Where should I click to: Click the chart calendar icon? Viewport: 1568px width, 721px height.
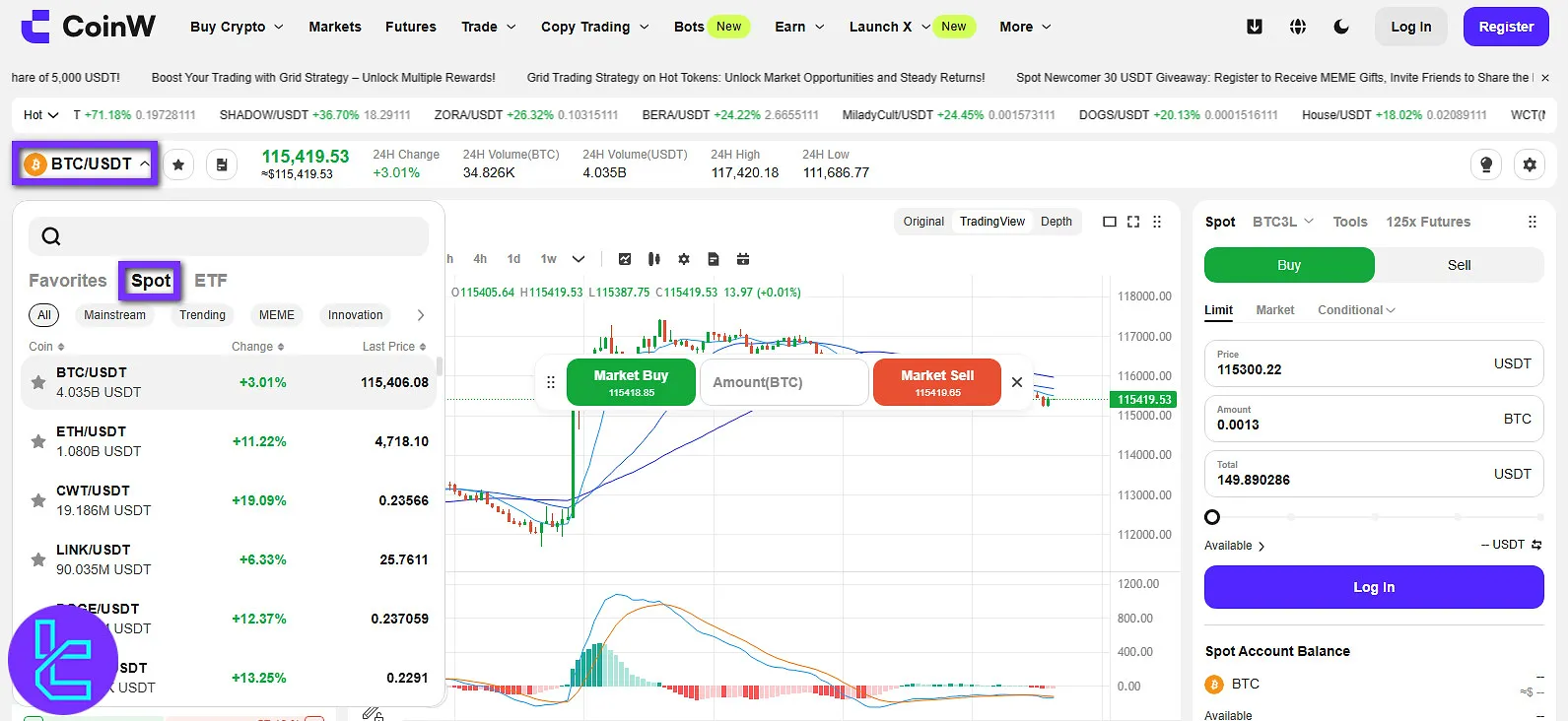tap(743, 259)
